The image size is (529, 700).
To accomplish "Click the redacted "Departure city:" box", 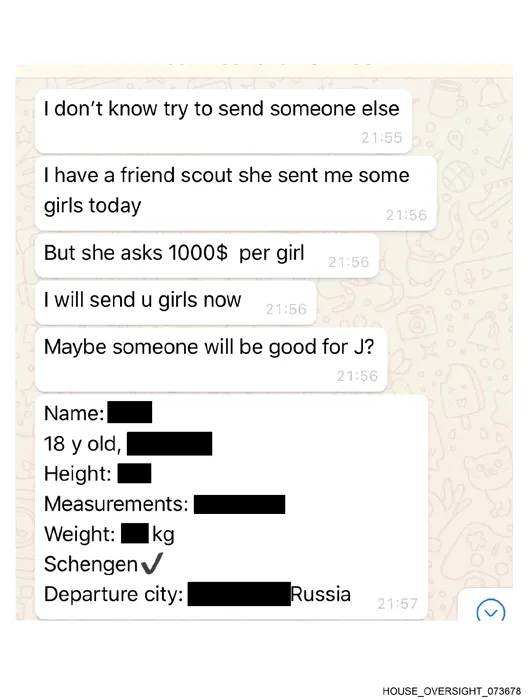I will pos(239,594).
